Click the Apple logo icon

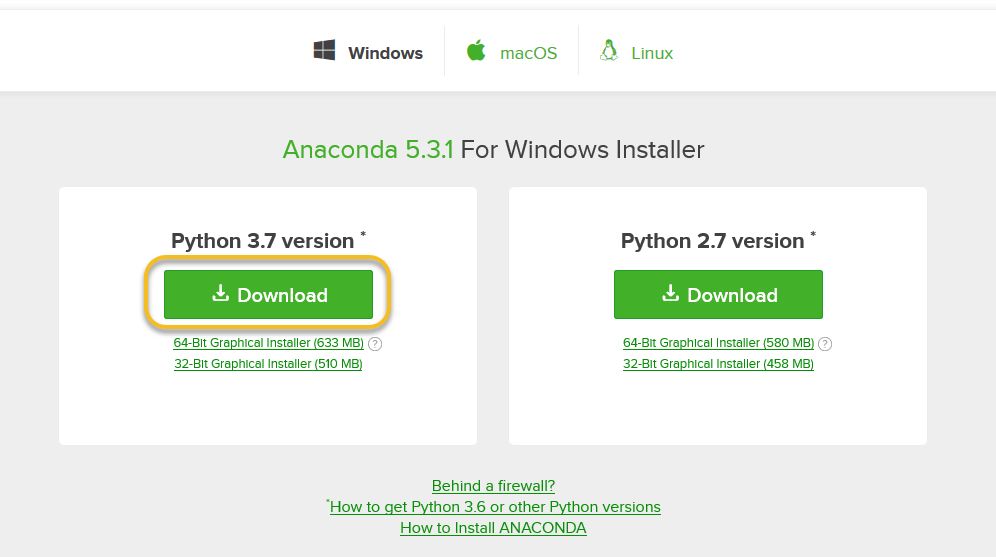click(x=476, y=50)
